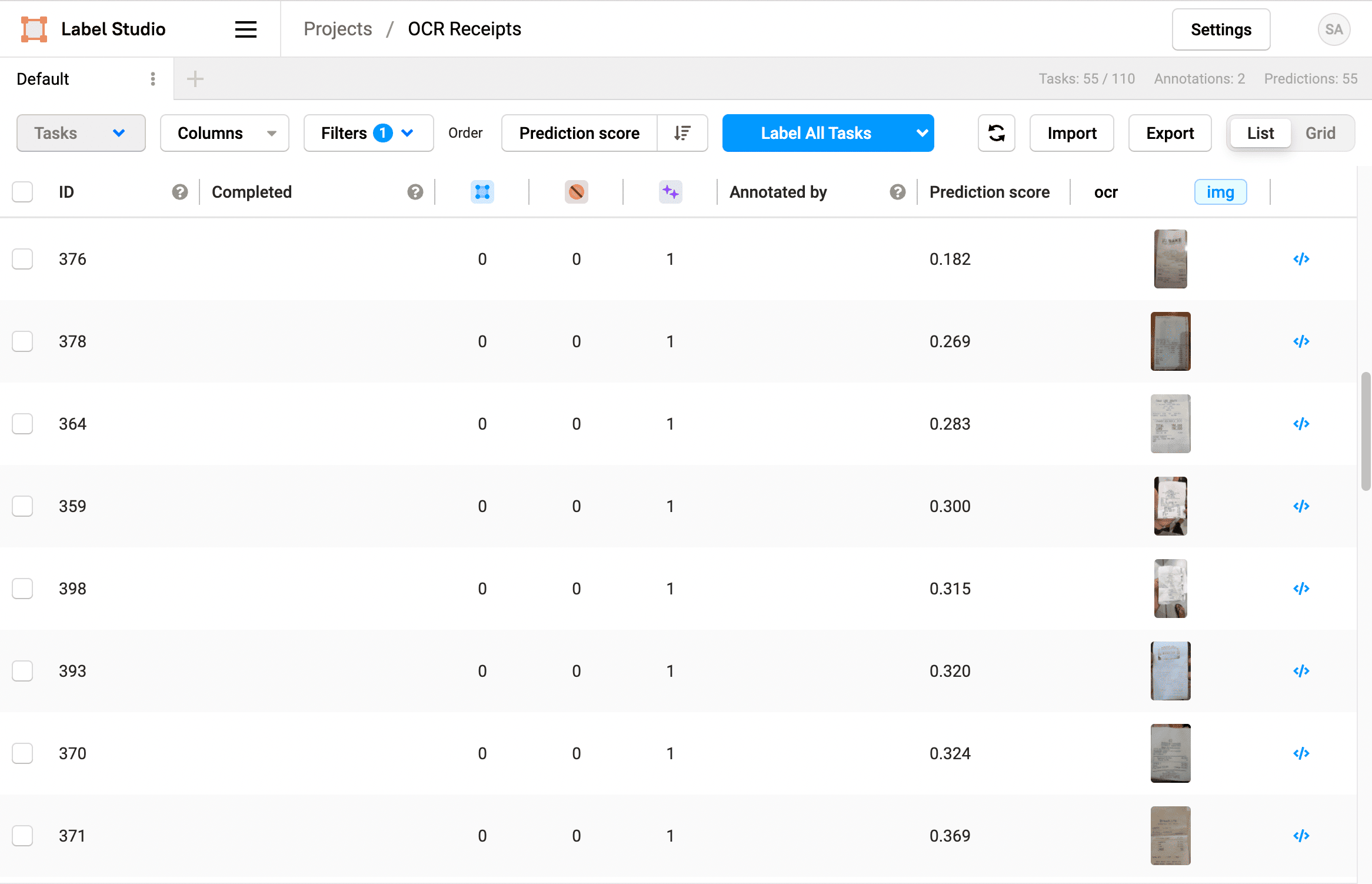
Task: Open project Settings
Action: coord(1221,29)
